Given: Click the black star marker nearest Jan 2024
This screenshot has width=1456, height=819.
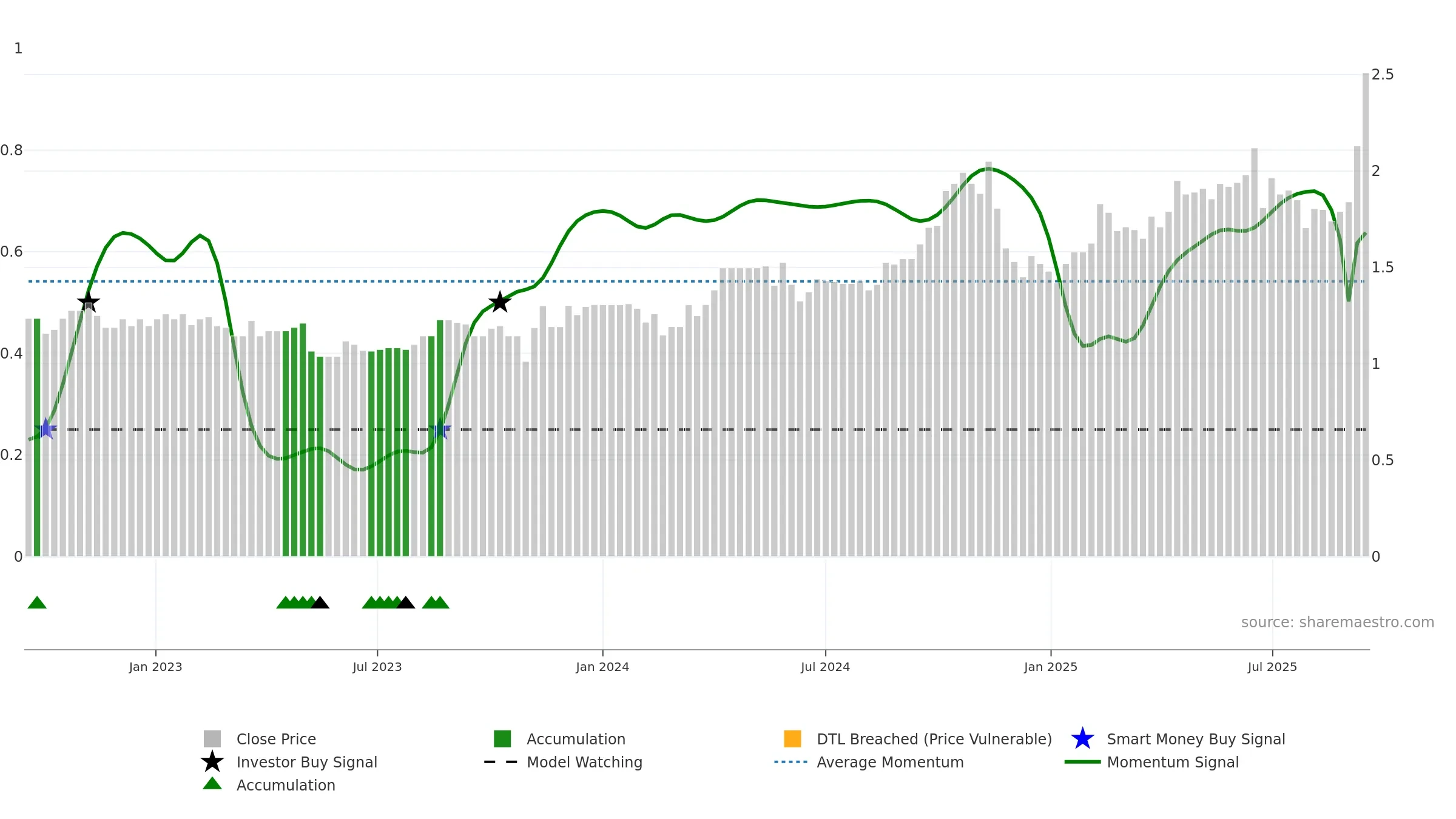Looking at the screenshot, I should click(x=500, y=302).
